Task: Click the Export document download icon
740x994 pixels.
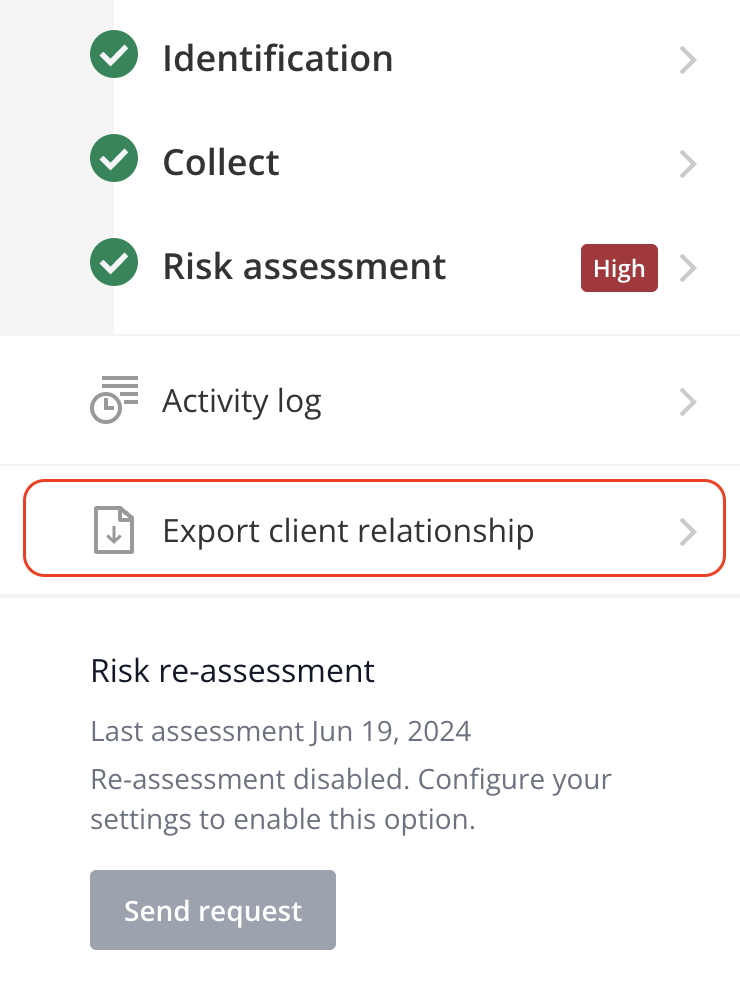Action: (x=114, y=530)
